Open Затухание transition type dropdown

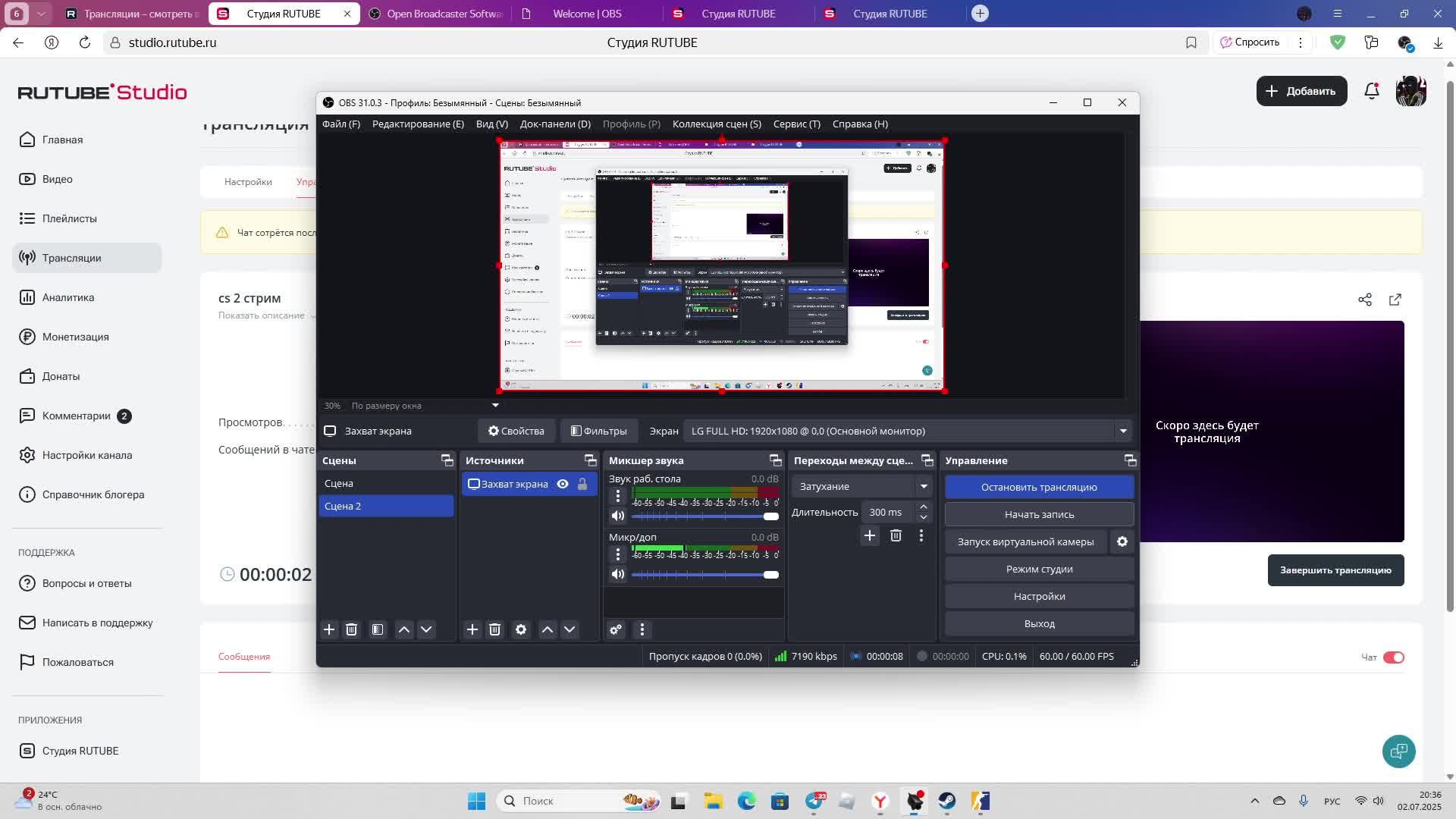862,486
